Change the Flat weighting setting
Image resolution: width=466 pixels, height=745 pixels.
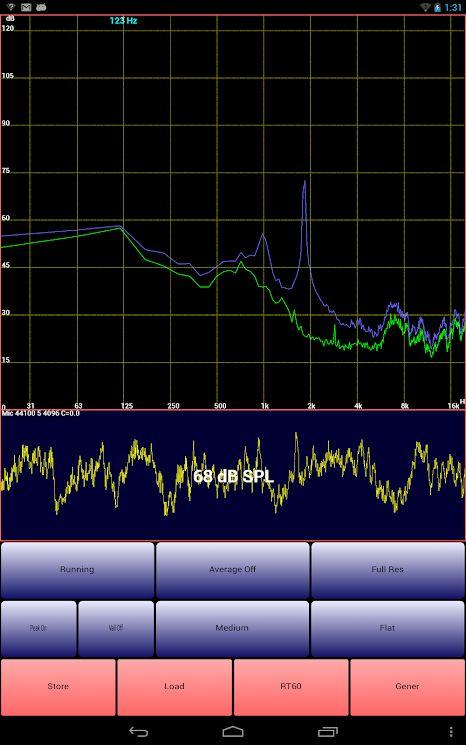(388, 629)
